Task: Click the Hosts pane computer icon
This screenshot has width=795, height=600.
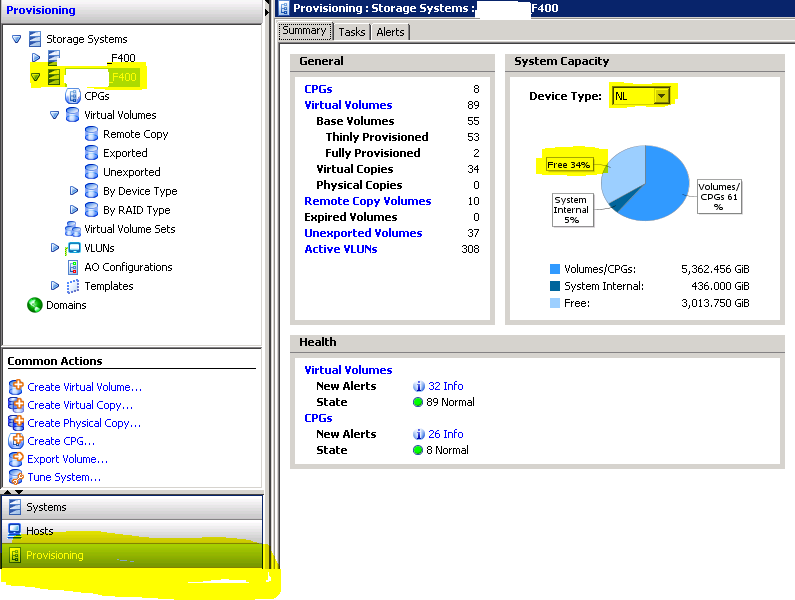Action: tap(15, 531)
